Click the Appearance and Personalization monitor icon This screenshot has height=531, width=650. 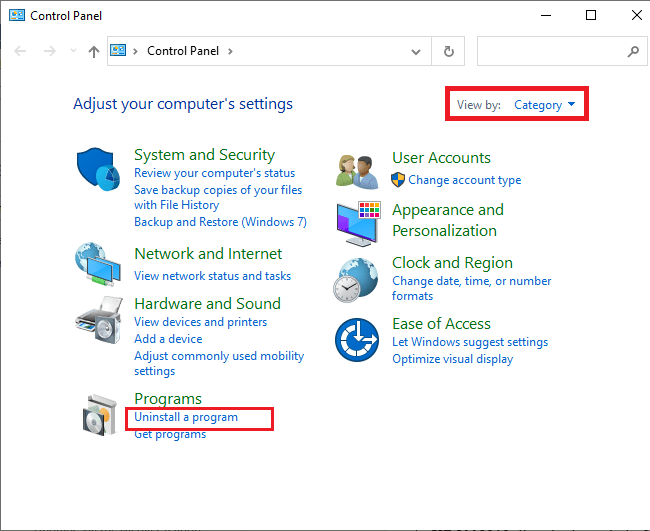click(358, 224)
